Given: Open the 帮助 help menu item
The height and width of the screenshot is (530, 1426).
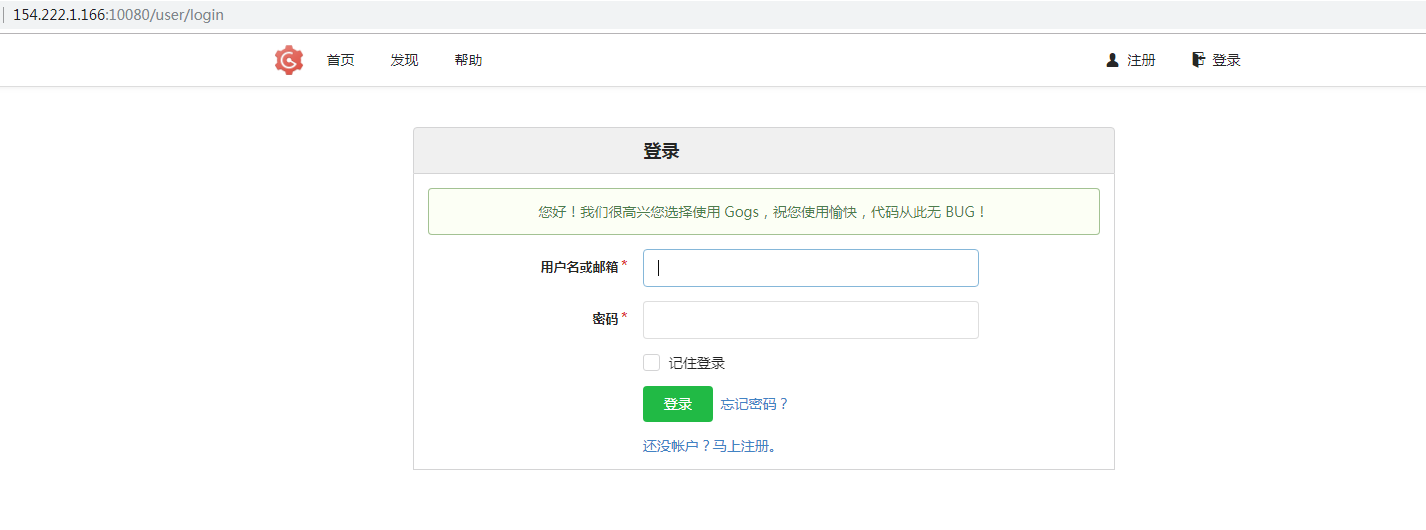Looking at the screenshot, I should (x=468, y=60).
